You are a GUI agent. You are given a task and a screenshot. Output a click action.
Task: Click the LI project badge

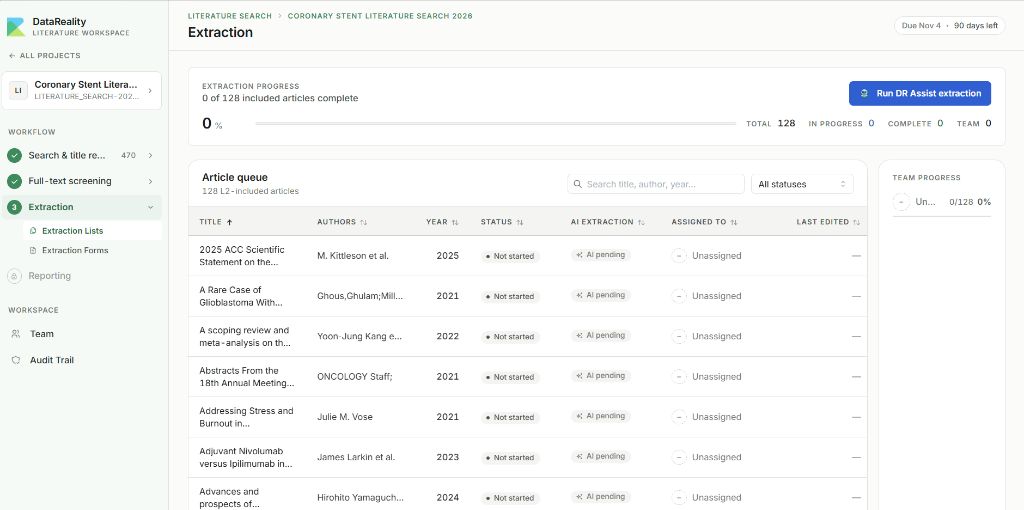pos(18,90)
